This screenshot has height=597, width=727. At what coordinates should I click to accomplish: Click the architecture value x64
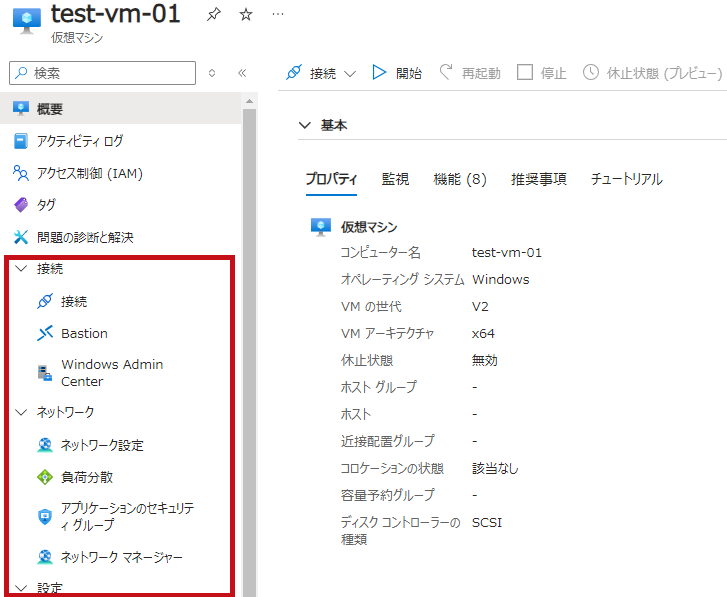[x=483, y=333]
